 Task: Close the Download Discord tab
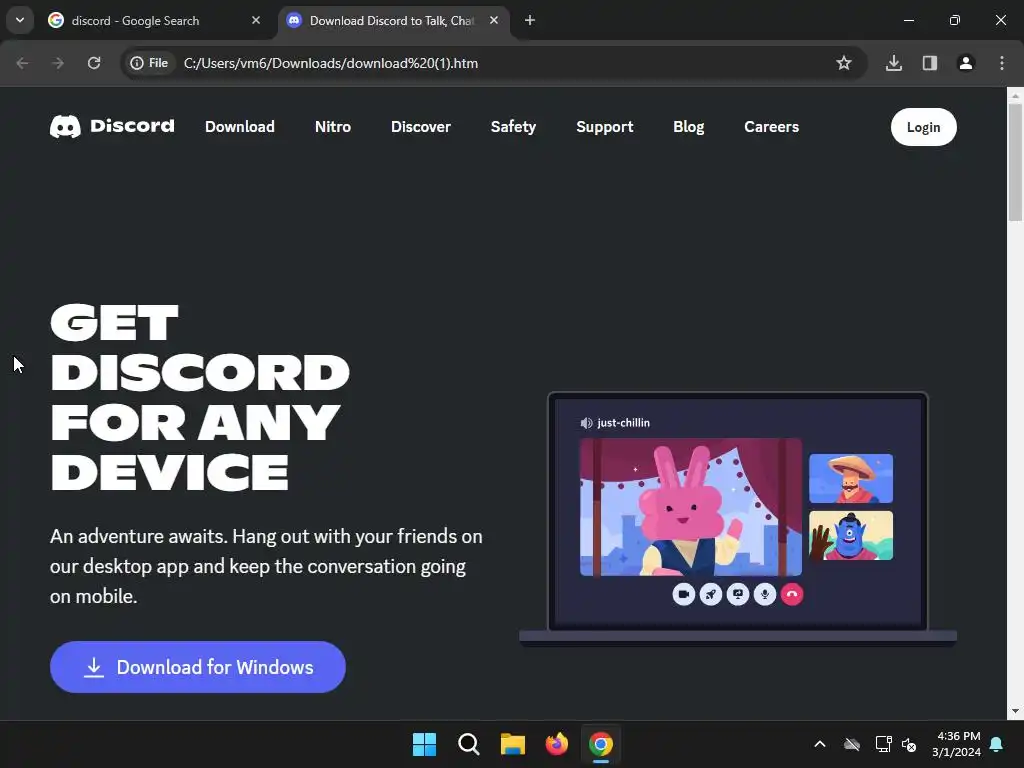click(494, 20)
